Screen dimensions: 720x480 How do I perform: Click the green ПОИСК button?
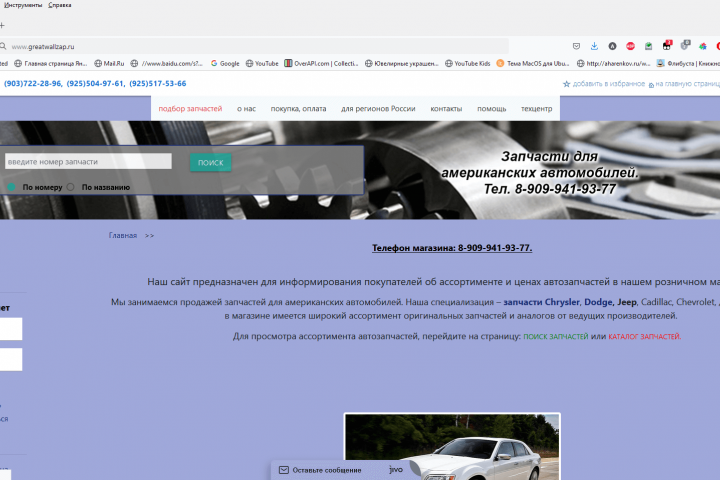click(211, 163)
